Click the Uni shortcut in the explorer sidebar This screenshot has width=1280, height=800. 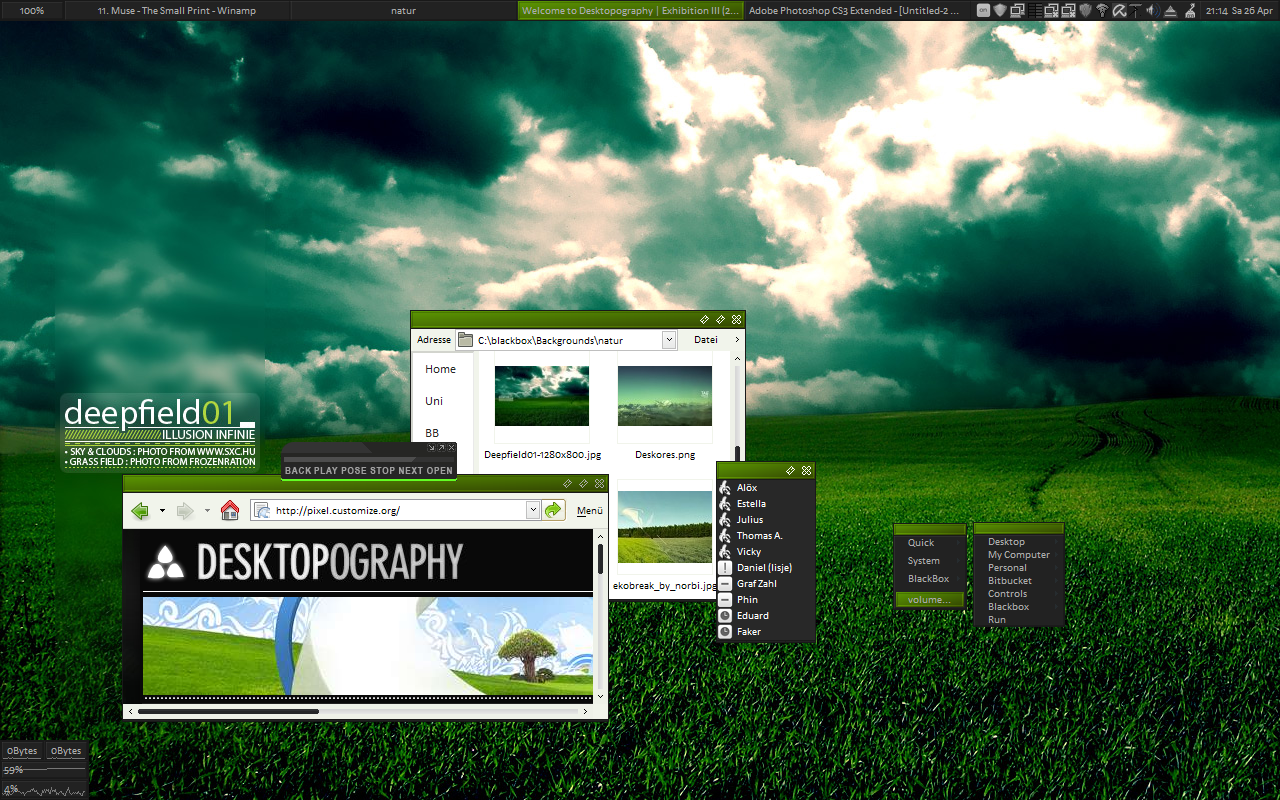[434, 401]
